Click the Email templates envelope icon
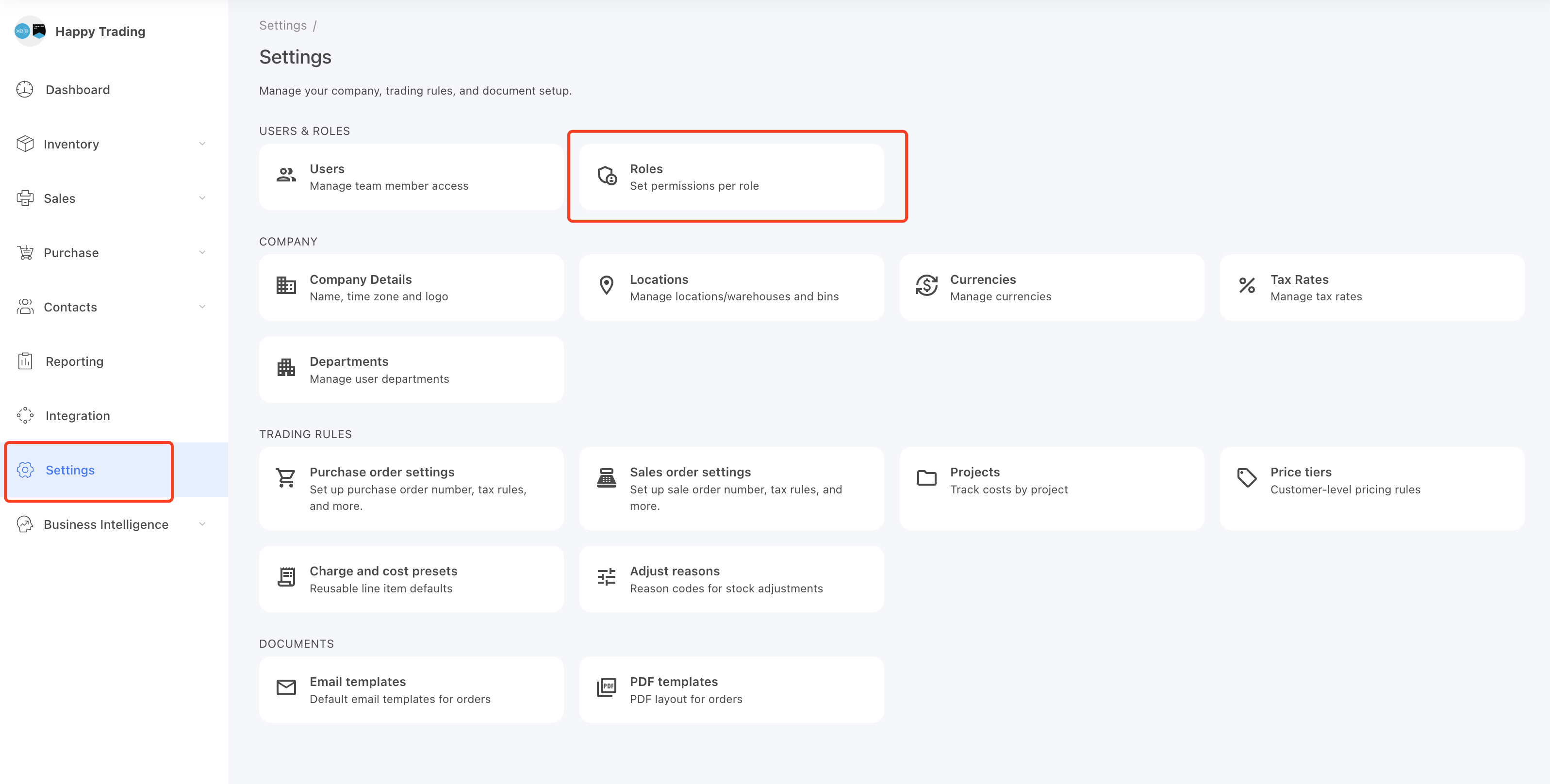 [286, 687]
